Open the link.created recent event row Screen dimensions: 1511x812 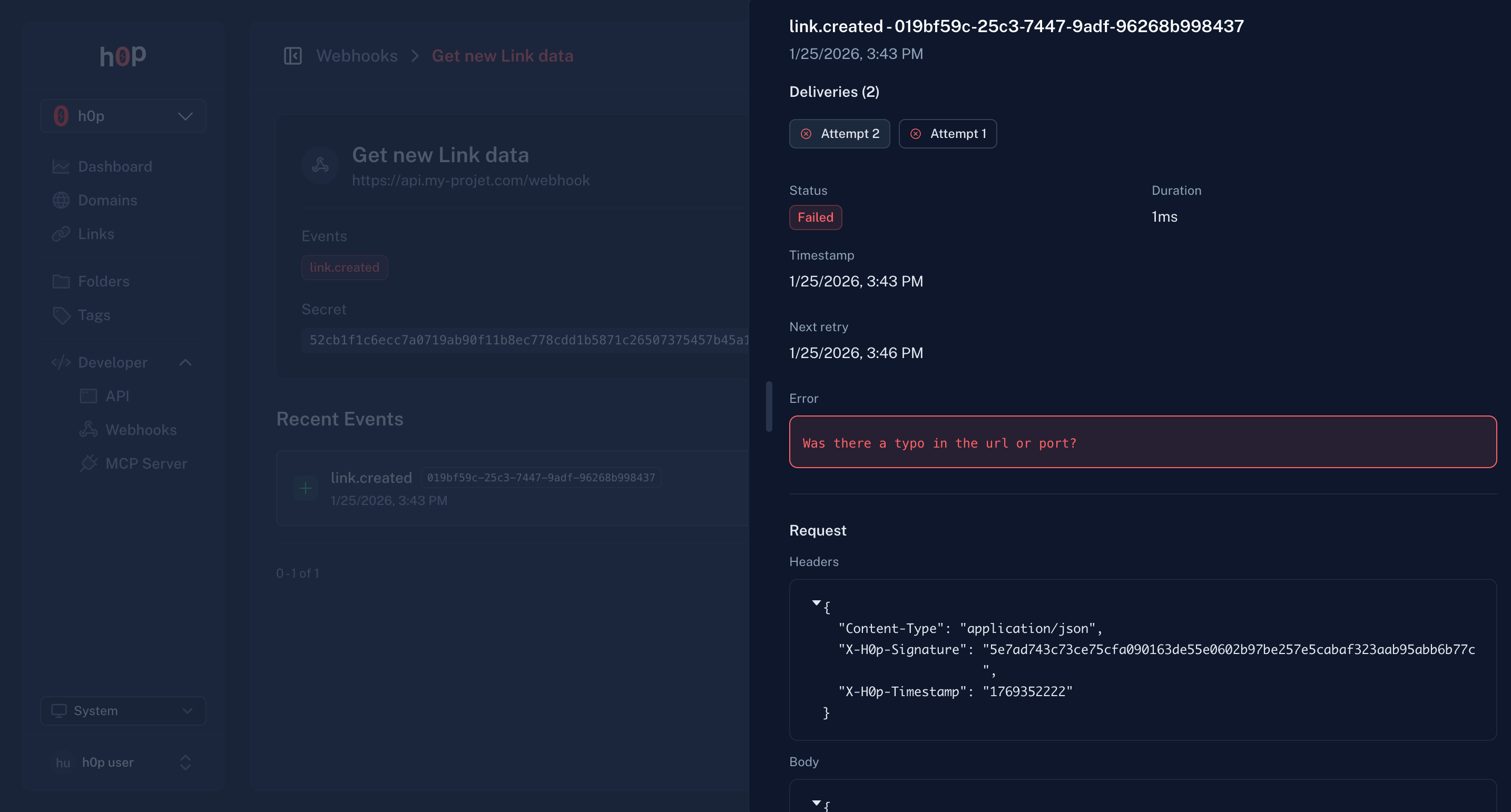pyautogui.click(x=513, y=488)
